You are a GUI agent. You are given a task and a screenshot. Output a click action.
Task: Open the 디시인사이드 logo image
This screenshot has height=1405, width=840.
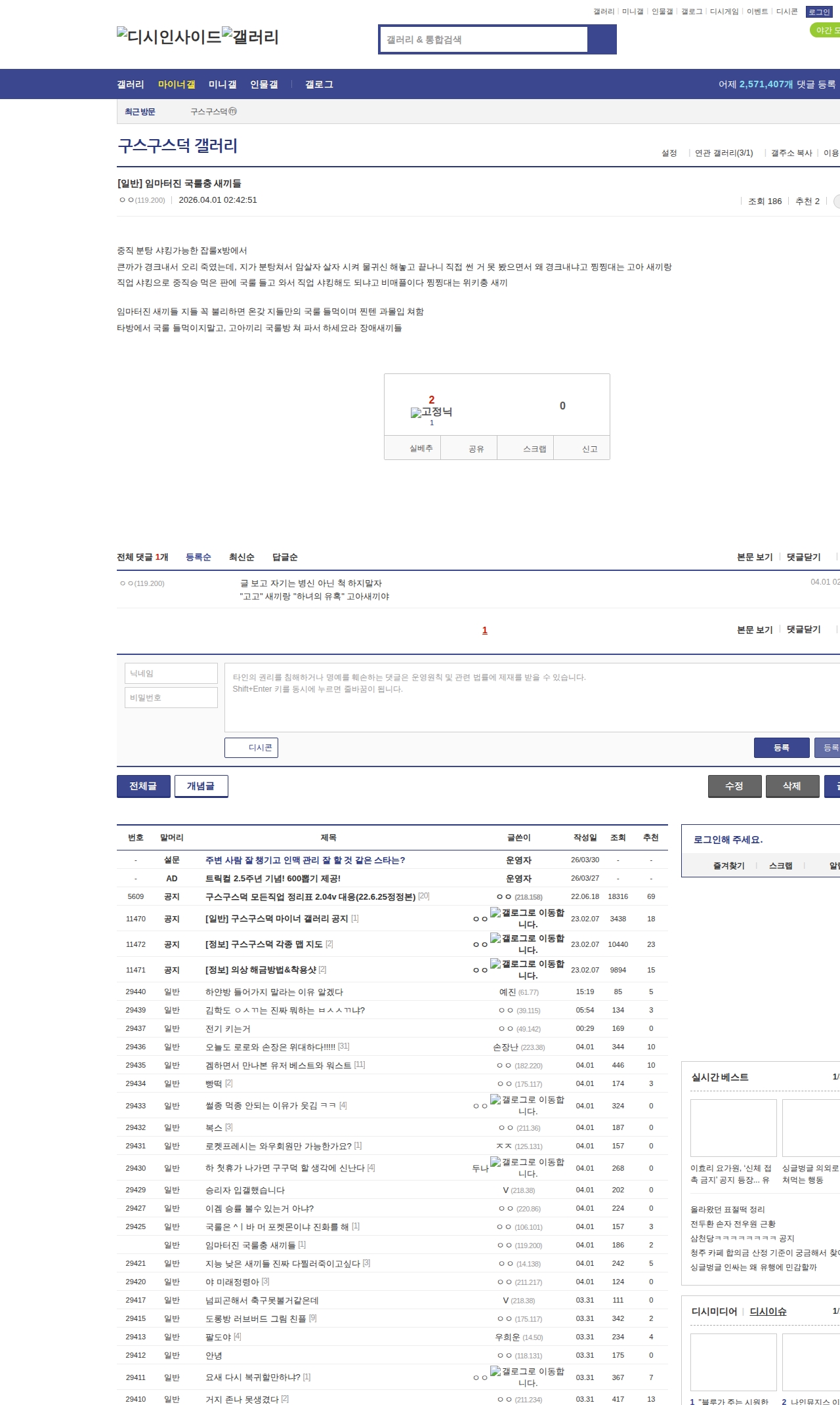point(169,36)
